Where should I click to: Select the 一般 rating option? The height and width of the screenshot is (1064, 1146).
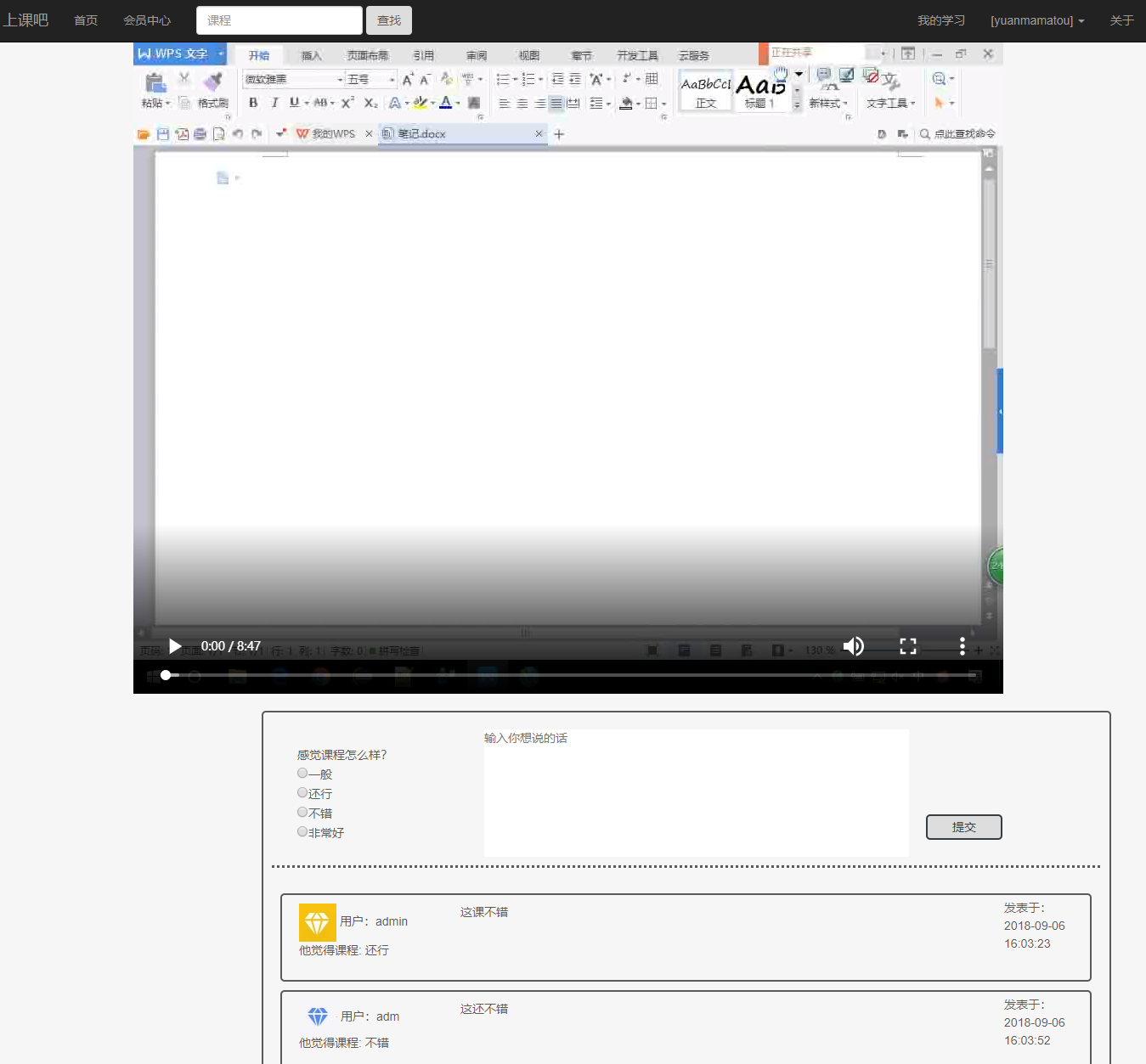pyautogui.click(x=302, y=774)
